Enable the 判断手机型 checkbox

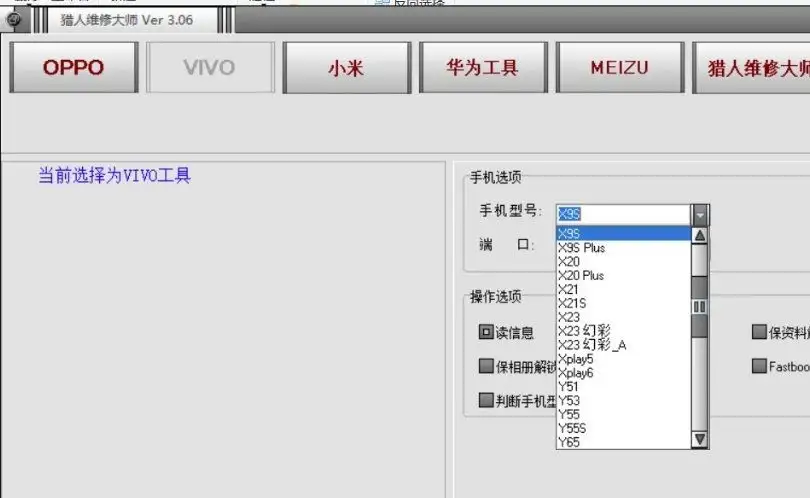pos(486,400)
